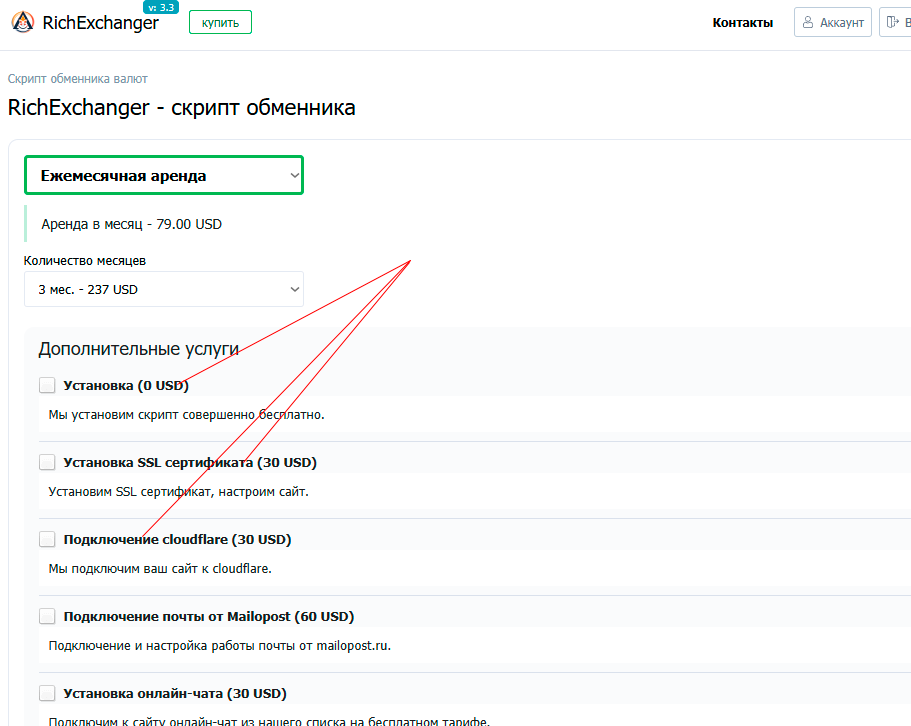Screen dimensions: 911x726
Task: Check the Установка (0 USD) checkbox
Action: pyautogui.click(x=47, y=385)
